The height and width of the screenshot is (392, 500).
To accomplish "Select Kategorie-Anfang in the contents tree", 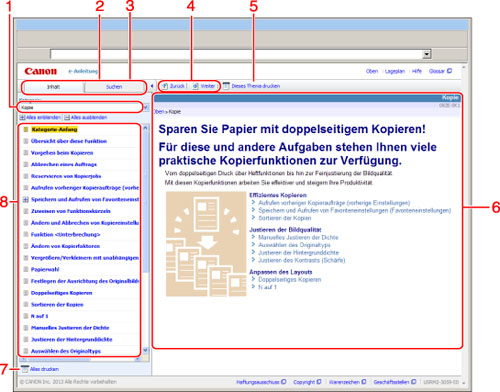I will click(54, 129).
